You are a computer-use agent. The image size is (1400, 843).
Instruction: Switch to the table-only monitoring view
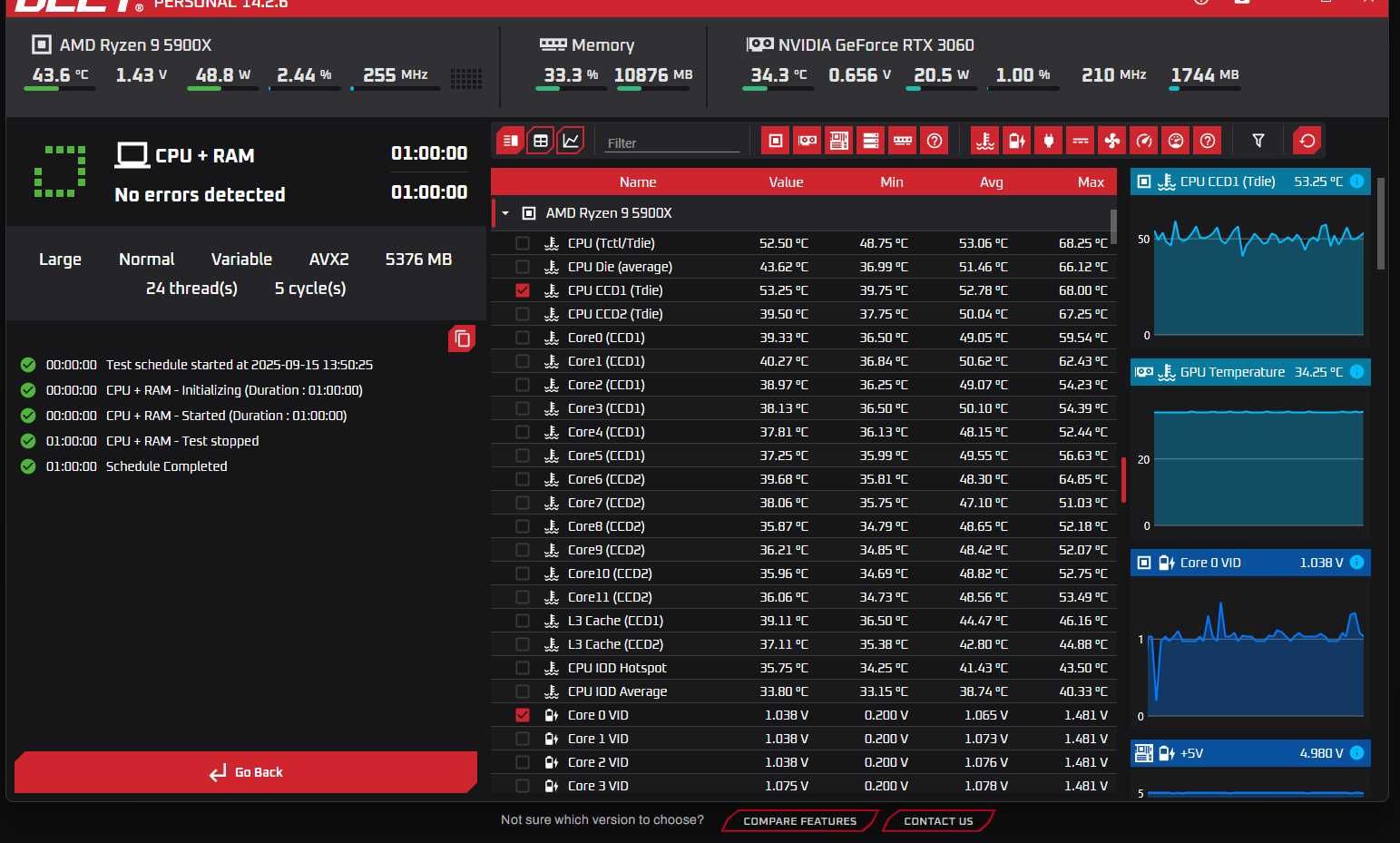click(x=541, y=141)
